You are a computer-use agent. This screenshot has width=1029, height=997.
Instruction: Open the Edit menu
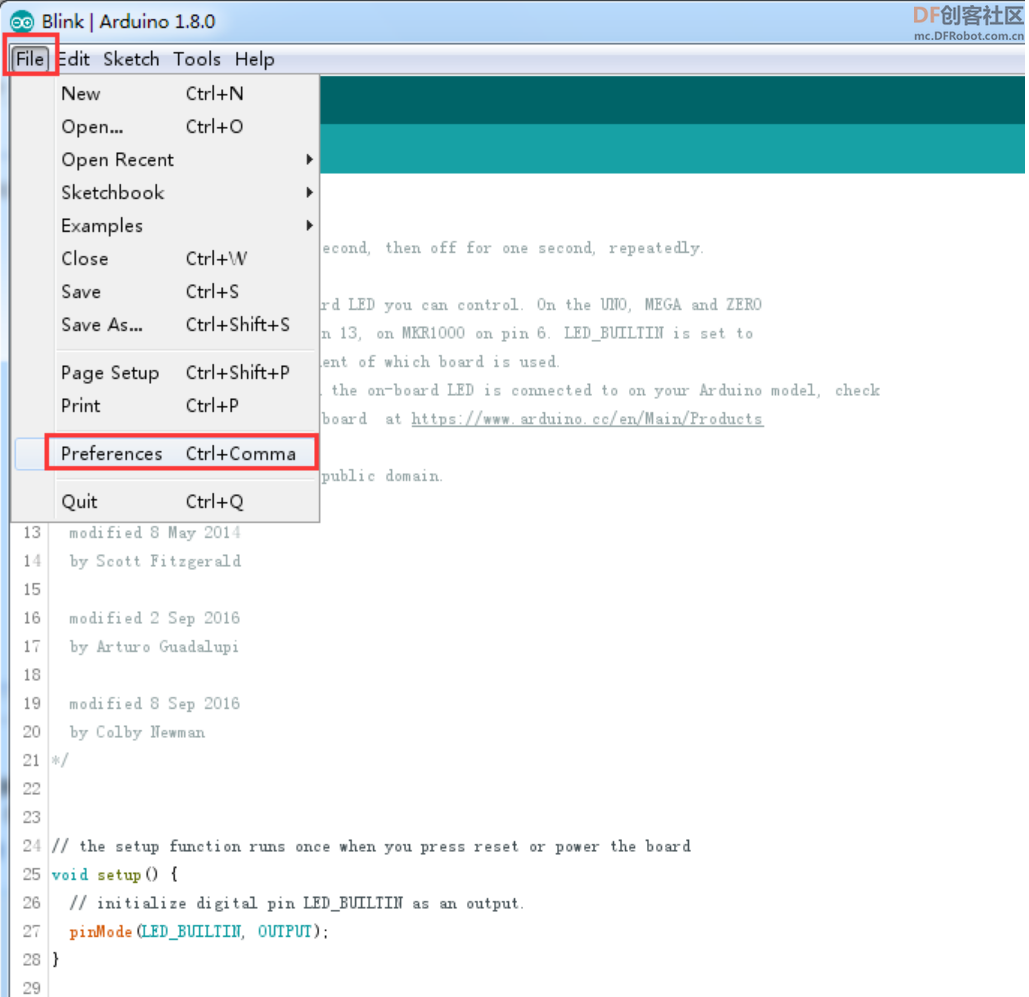[74, 59]
